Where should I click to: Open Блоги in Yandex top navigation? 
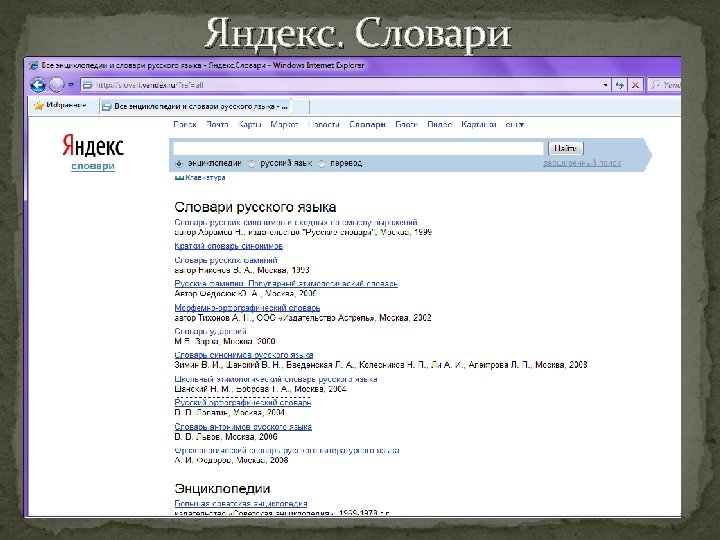point(406,124)
